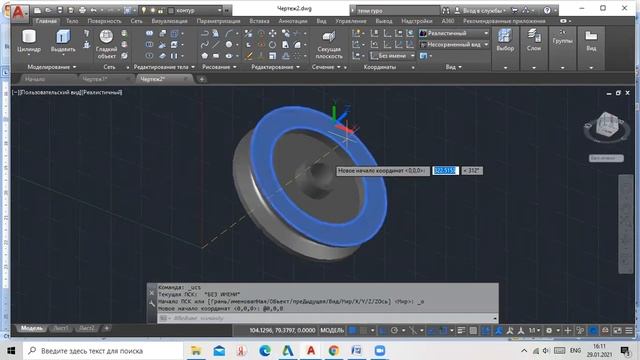Switch to the Тело ribbon tab
640x360 pixels.
click(72, 21)
